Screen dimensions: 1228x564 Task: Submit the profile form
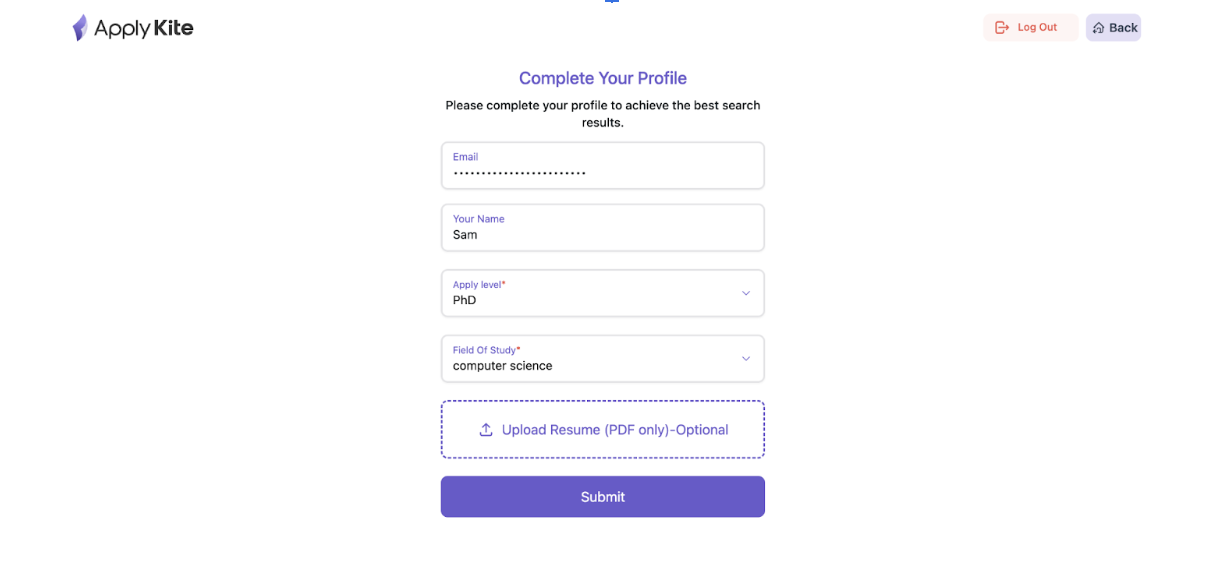coord(603,496)
